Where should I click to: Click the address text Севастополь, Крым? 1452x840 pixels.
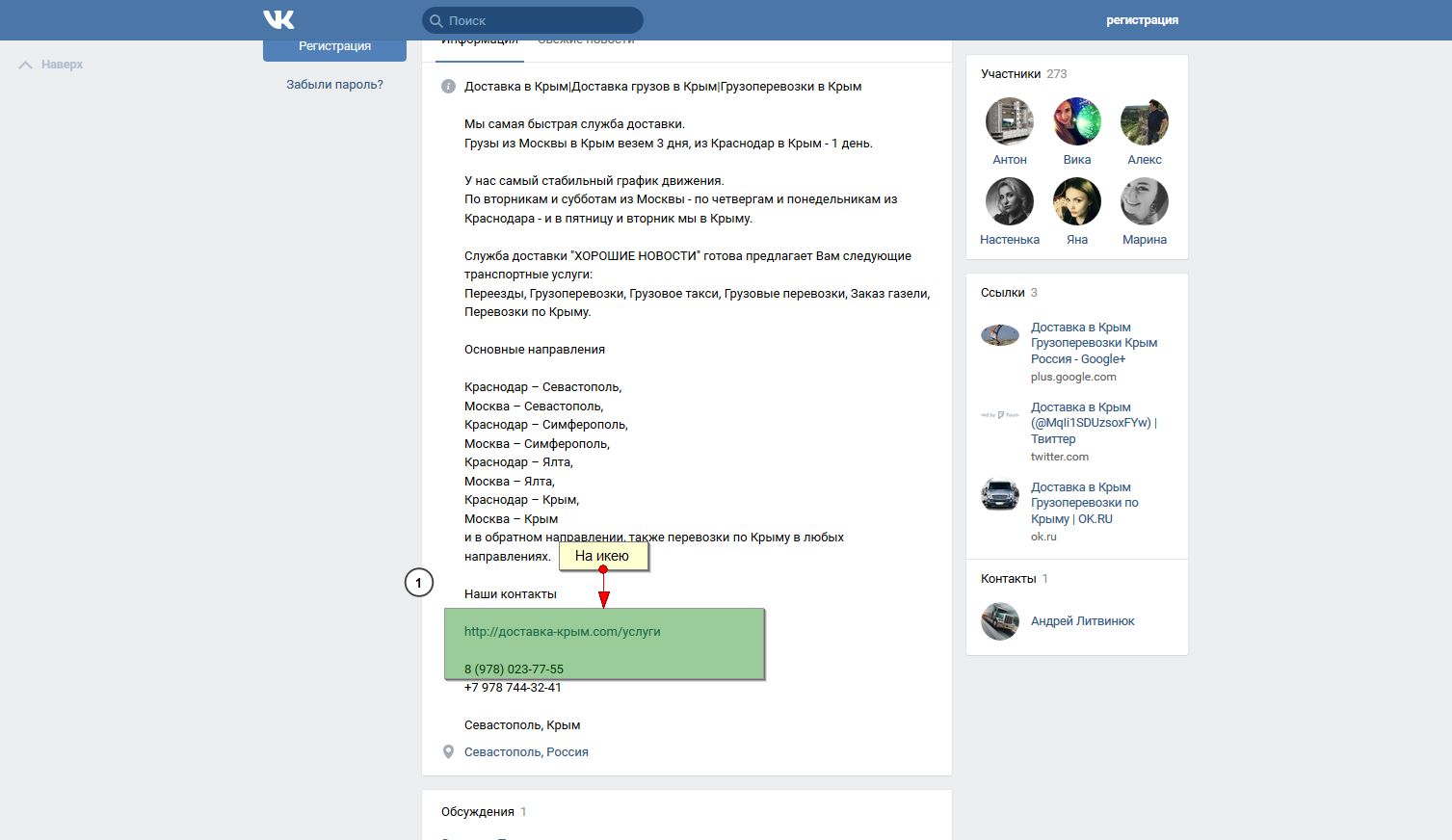(522, 725)
